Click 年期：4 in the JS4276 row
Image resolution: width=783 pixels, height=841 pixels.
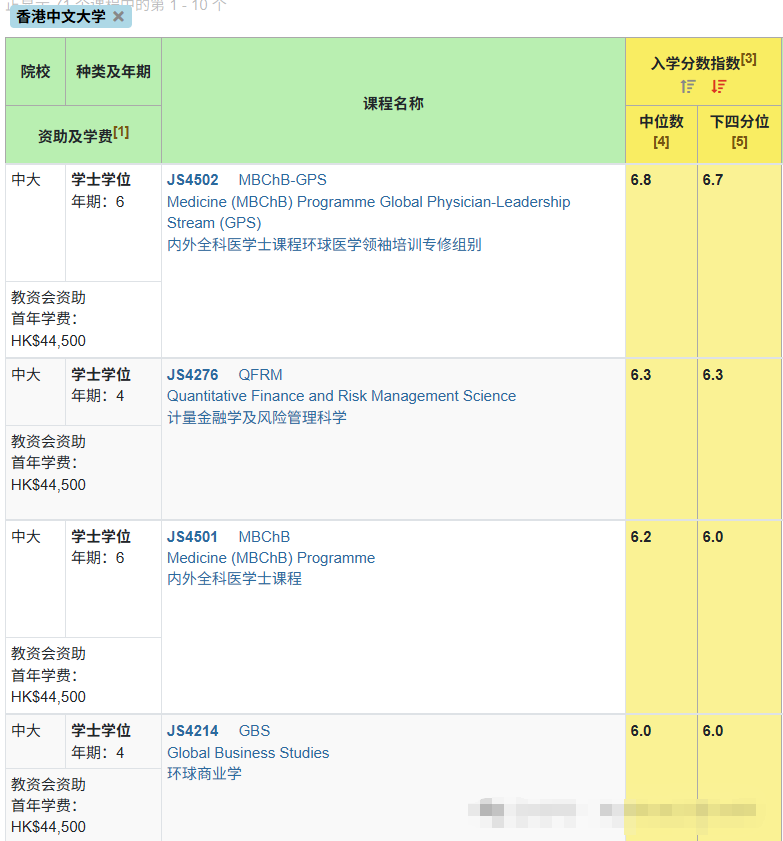pos(98,396)
